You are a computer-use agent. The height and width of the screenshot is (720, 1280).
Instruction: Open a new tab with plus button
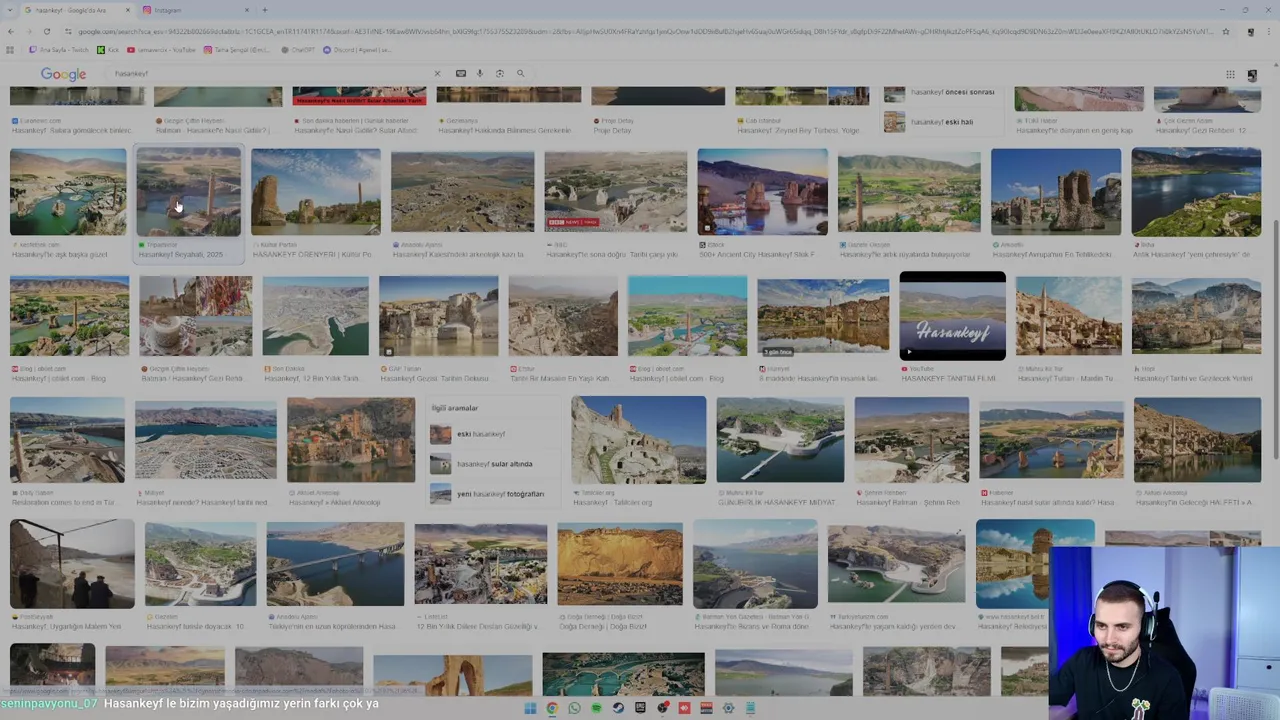tap(264, 10)
